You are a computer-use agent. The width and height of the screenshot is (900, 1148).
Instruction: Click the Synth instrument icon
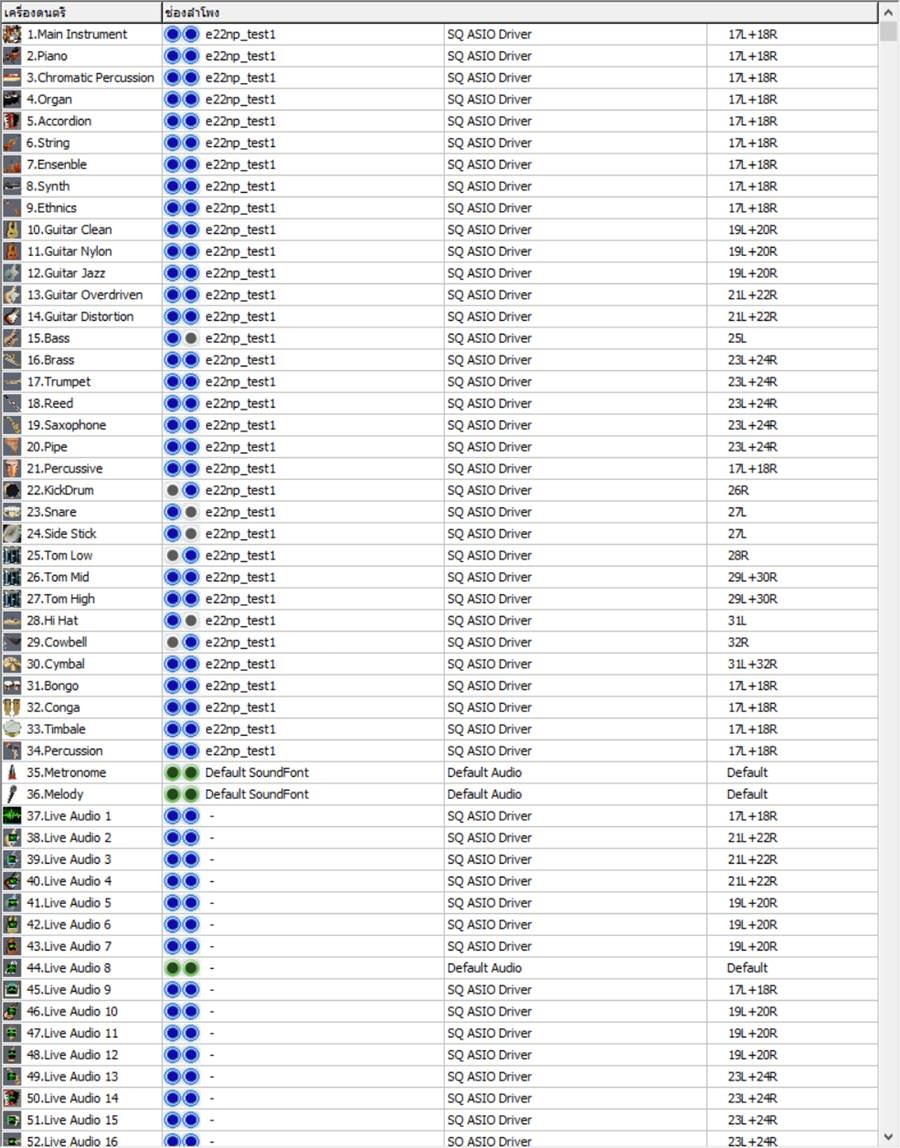point(12,186)
